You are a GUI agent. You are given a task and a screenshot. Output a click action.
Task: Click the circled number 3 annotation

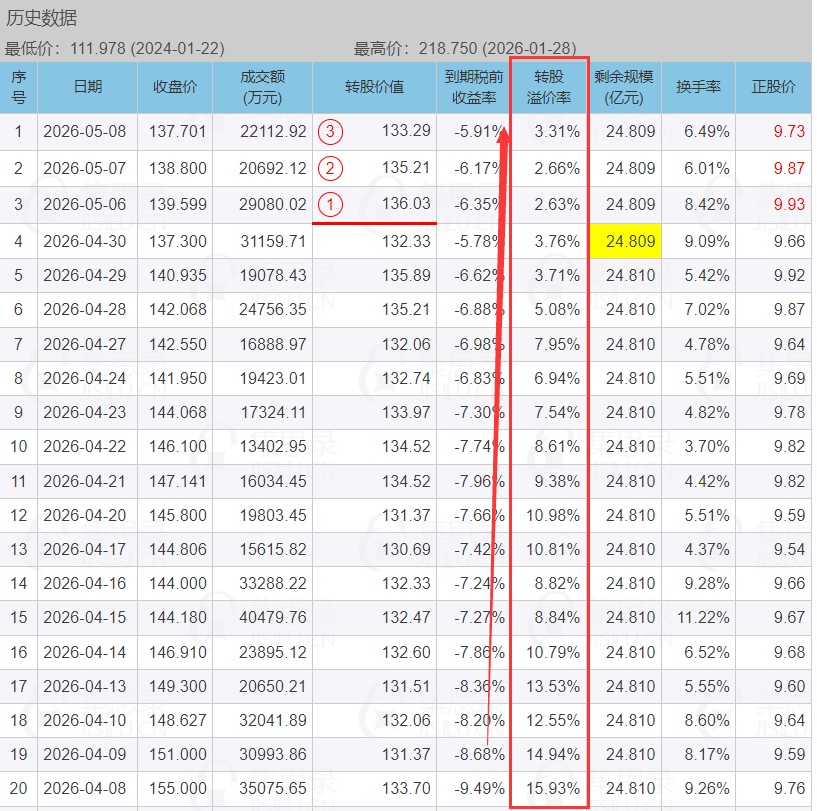(330, 131)
